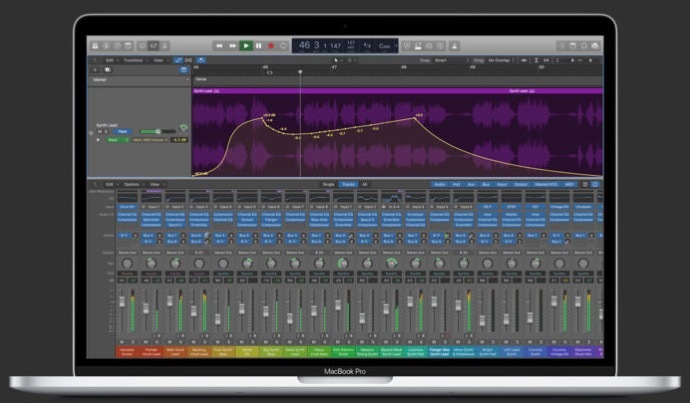Screen dimensions: 690x403
Task: Start recording with the red Record button
Action: (x=271, y=46)
